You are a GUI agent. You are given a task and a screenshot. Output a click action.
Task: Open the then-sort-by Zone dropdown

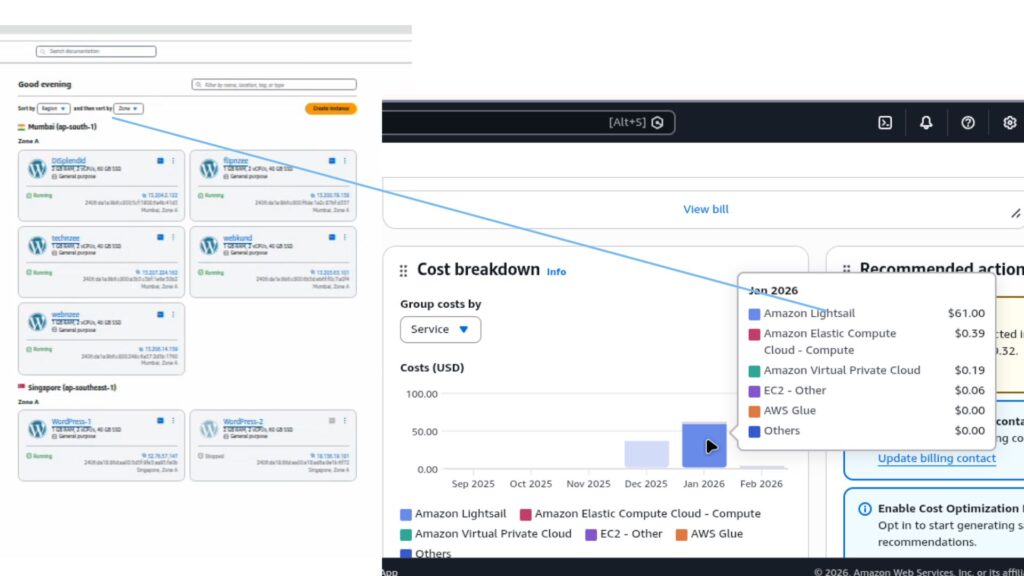(128, 108)
